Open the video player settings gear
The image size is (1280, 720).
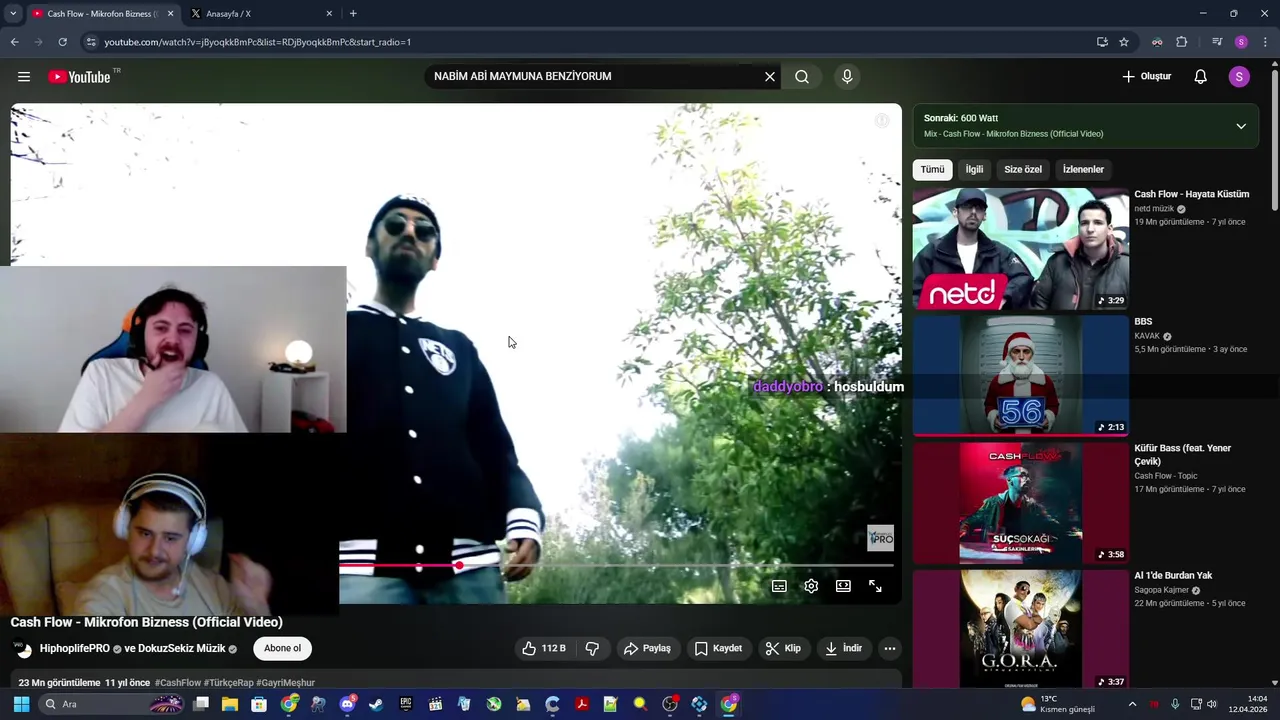point(811,586)
